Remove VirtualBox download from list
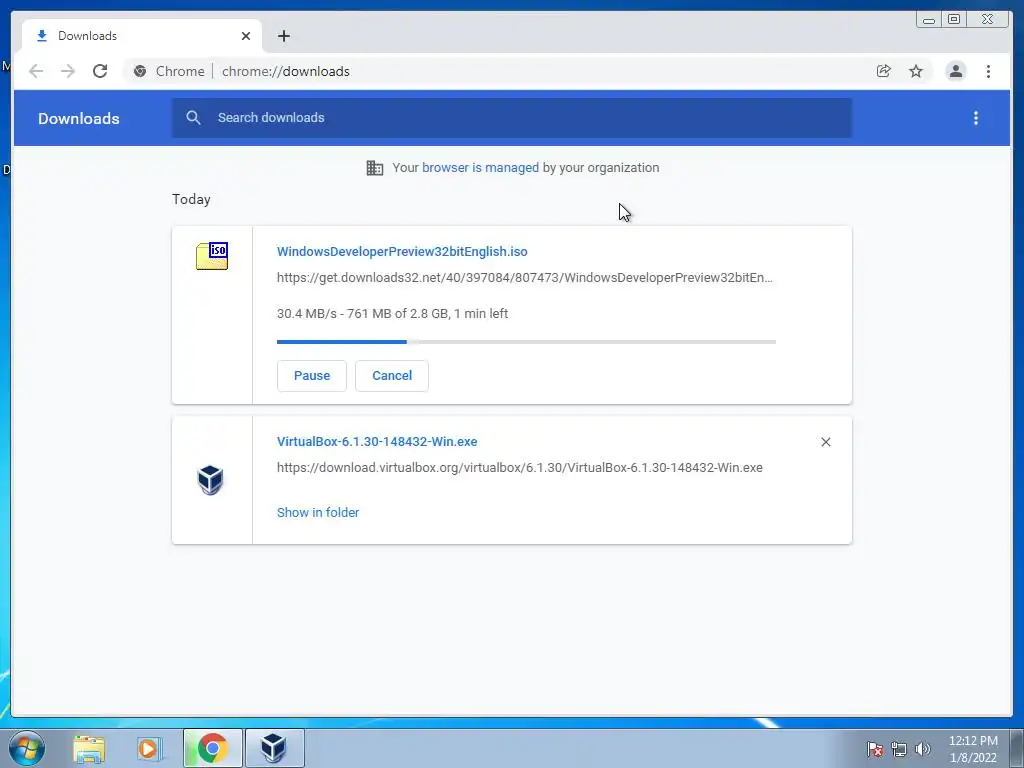This screenshot has width=1024, height=768. pyautogui.click(x=825, y=442)
